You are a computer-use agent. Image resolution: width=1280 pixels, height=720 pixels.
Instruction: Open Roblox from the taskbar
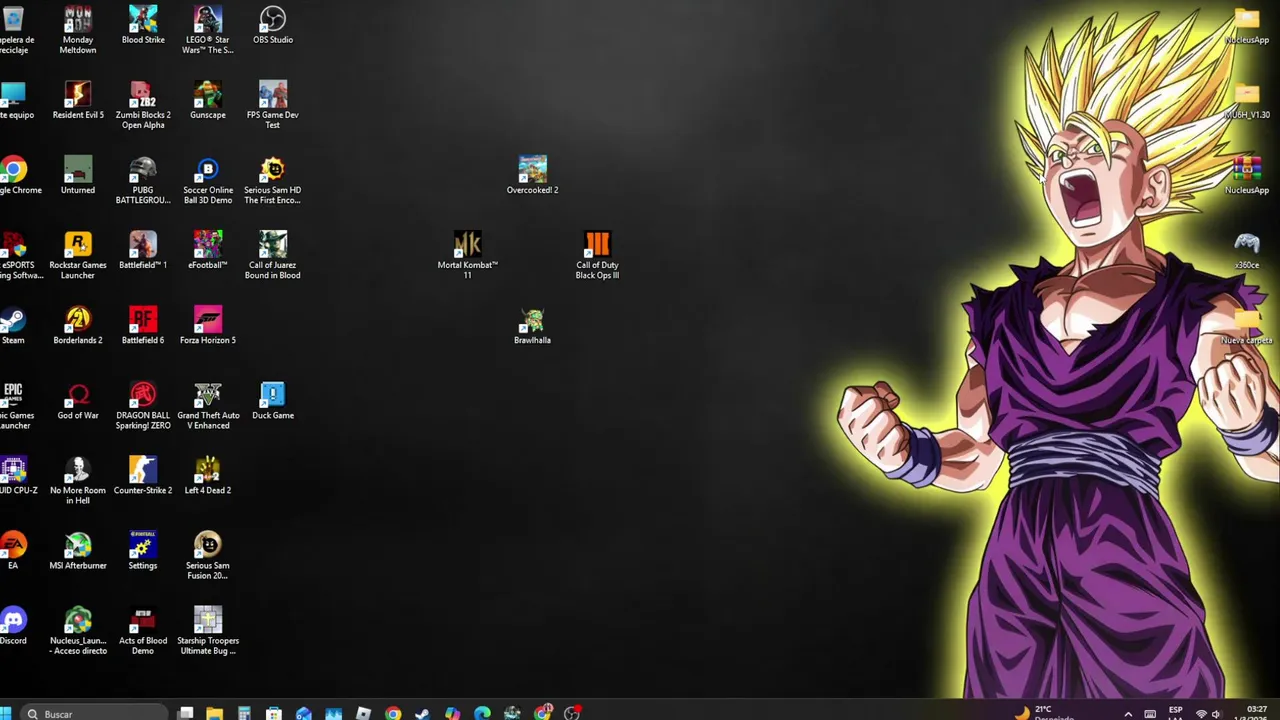(363, 713)
